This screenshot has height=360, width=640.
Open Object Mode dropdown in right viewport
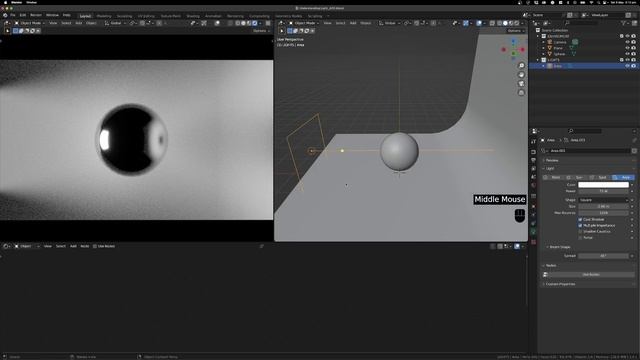(x=304, y=23)
